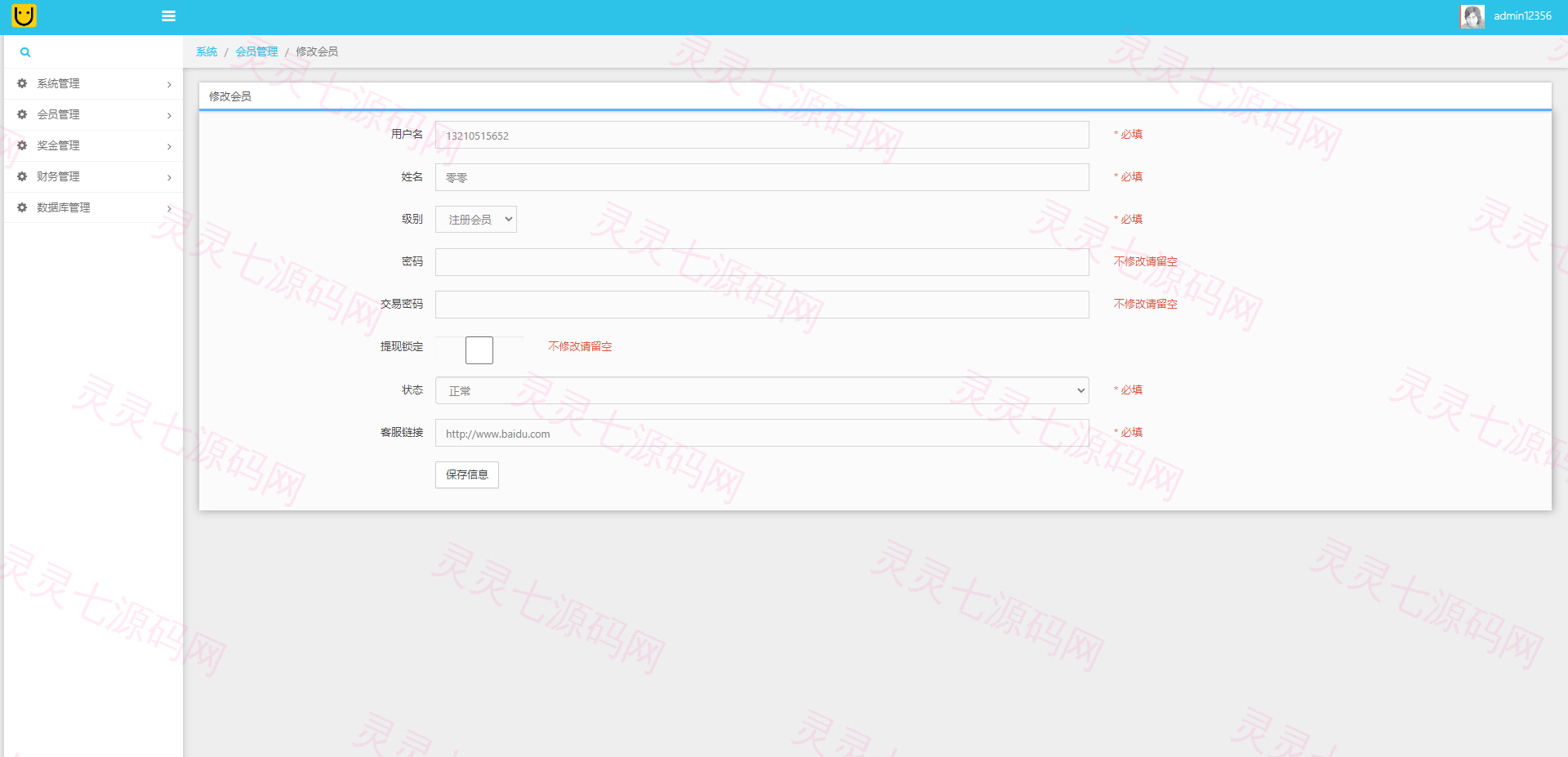Viewport: 1568px width, 757px height.
Task: Focus the 用户名 input field
Action: 762,135
